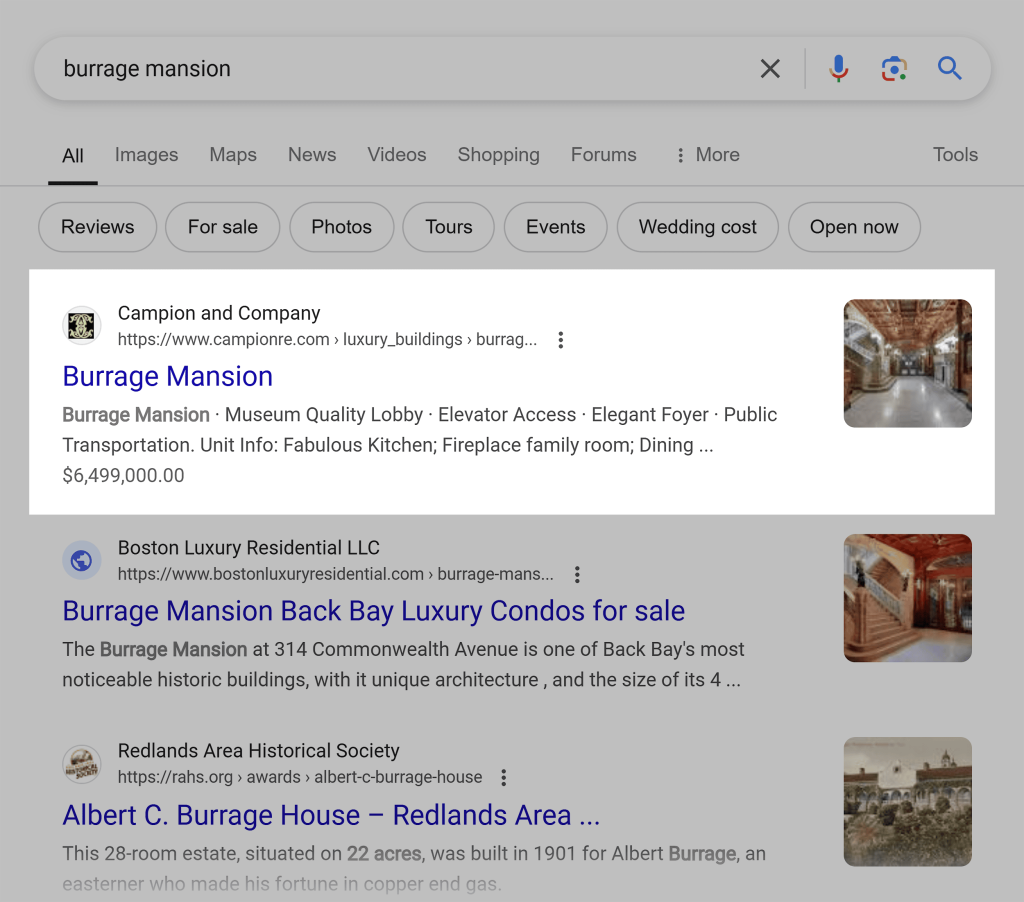This screenshot has height=902, width=1024.
Task: Open the Campion result lobby interior thumbnail
Action: (908, 363)
